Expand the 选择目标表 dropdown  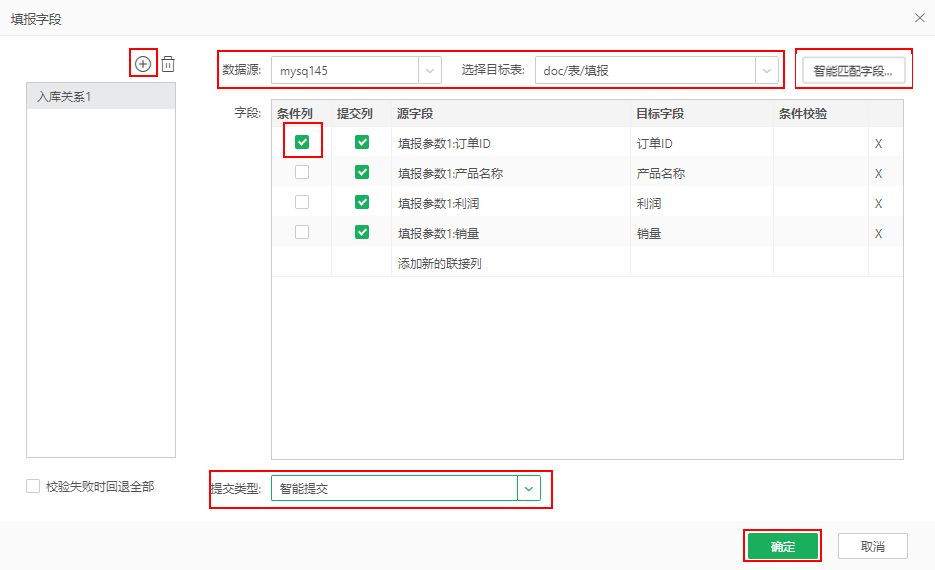766,71
